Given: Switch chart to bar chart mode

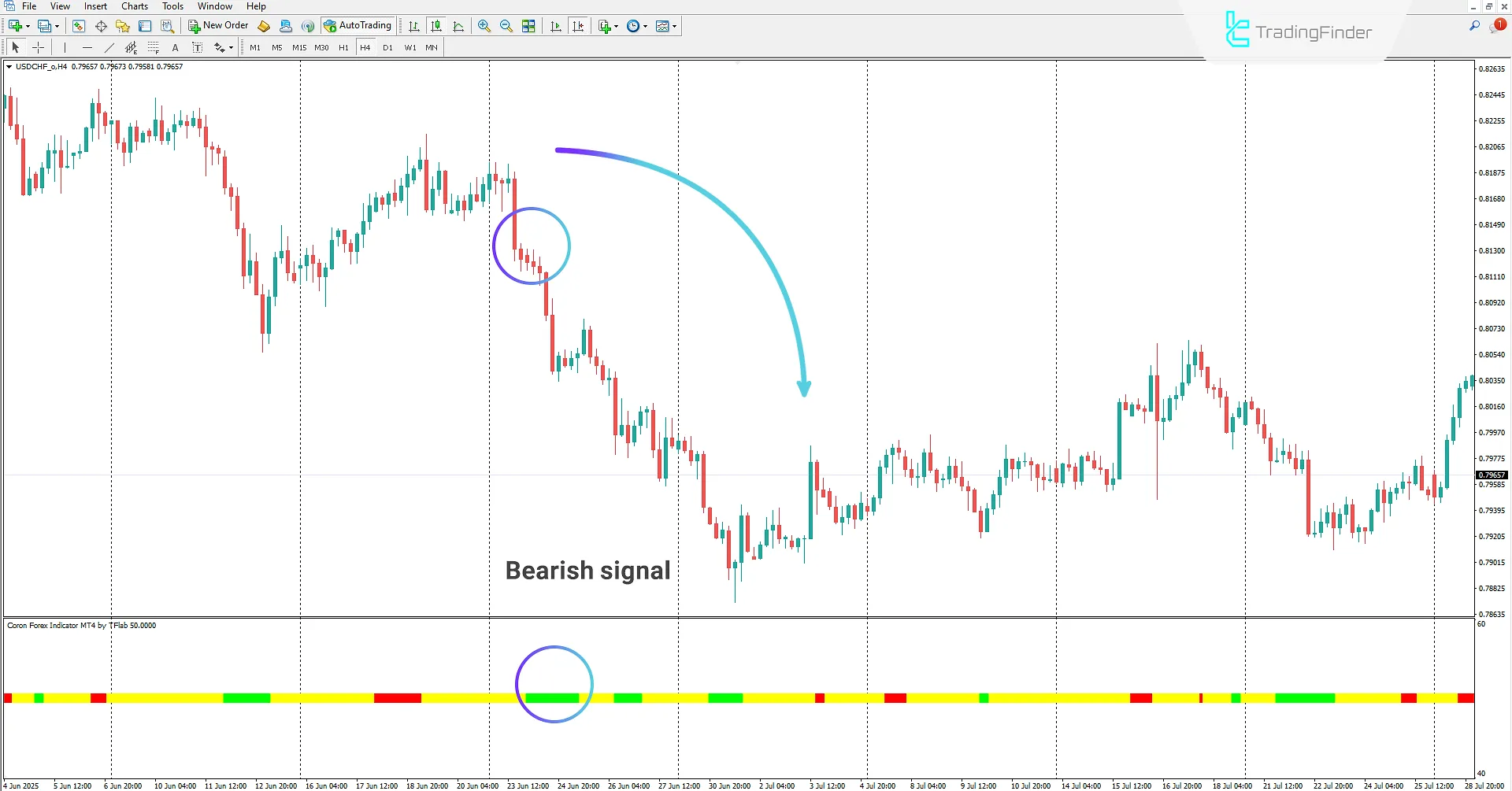Looking at the screenshot, I should (x=413, y=26).
